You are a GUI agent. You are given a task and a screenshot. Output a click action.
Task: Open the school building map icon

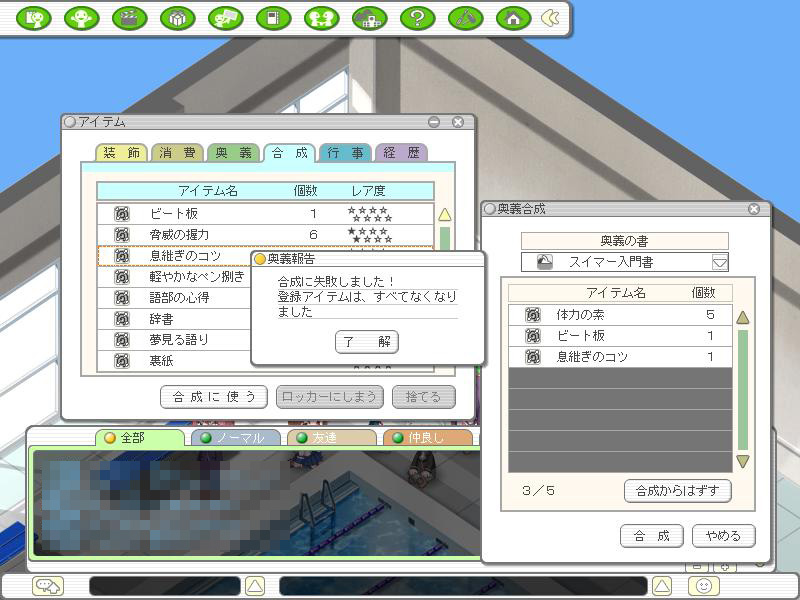point(369,19)
